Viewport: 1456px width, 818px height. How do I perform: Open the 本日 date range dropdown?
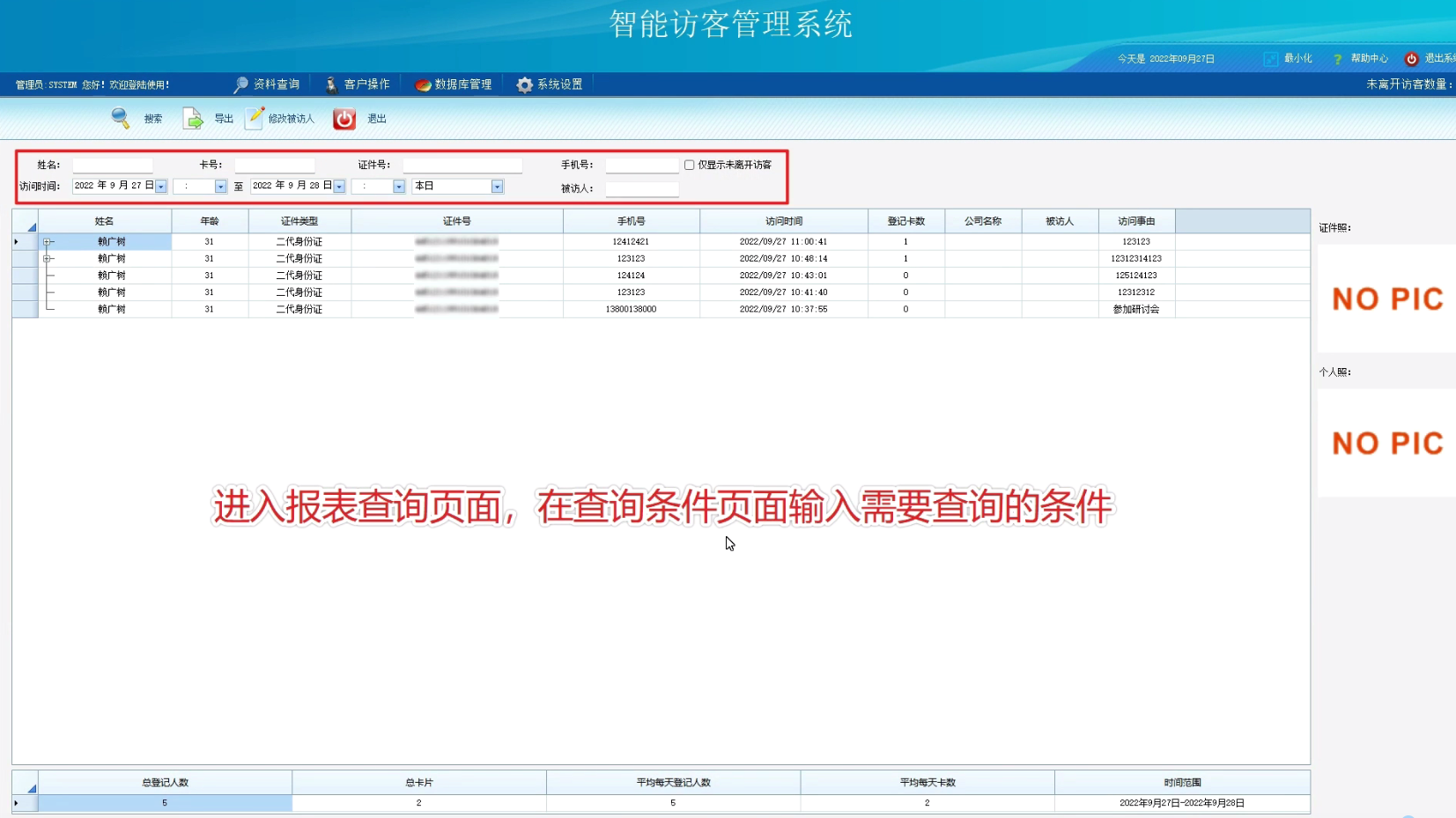(x=497, y=187)
